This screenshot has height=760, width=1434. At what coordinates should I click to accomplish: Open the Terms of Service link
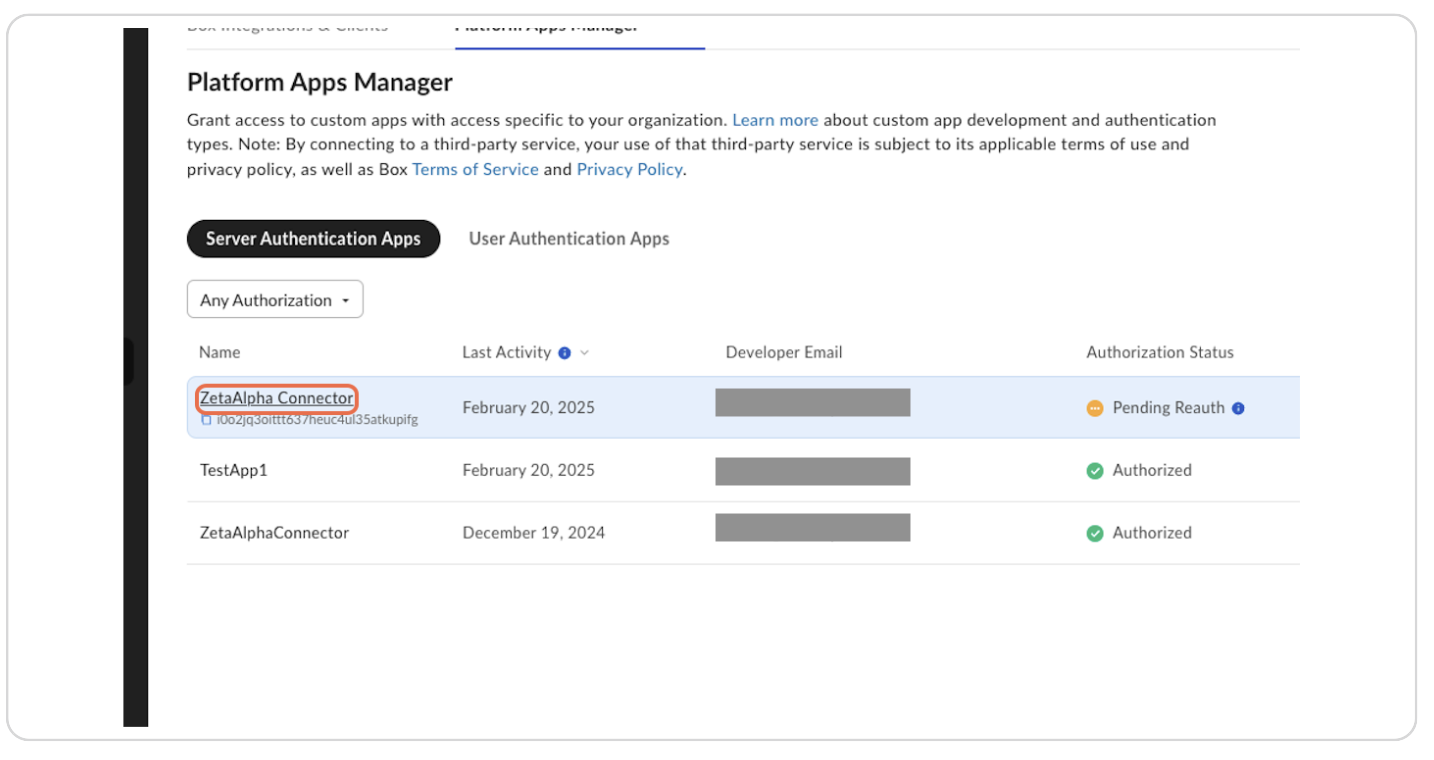(475, 170)
